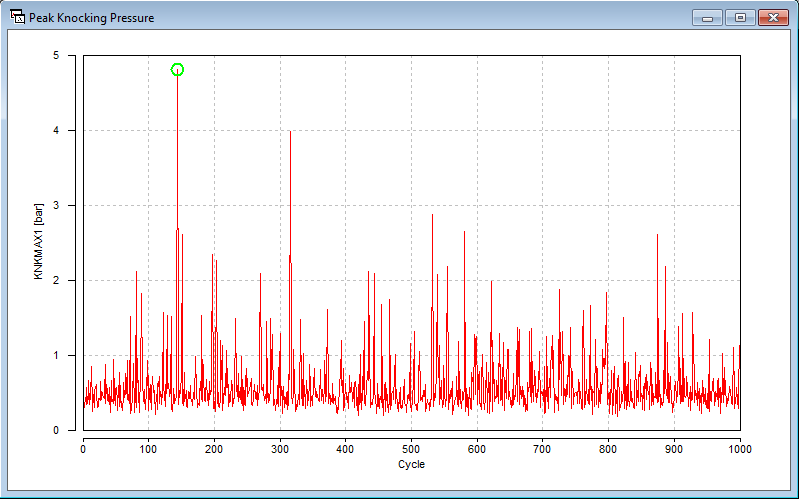Close the Peak Knocking Pressure window
Screen dimensions: 799x499
773,17
